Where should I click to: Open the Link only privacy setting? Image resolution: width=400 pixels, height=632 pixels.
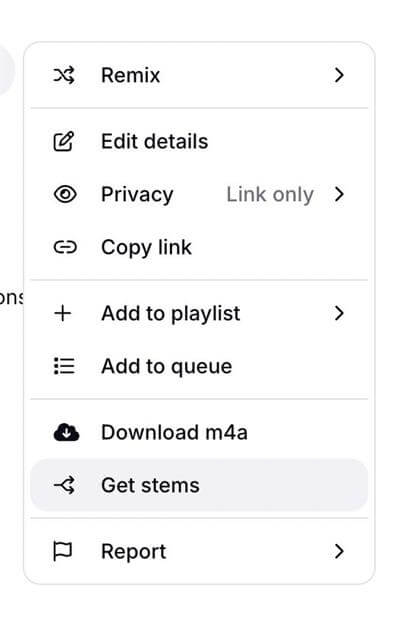[x=270, y=195]
